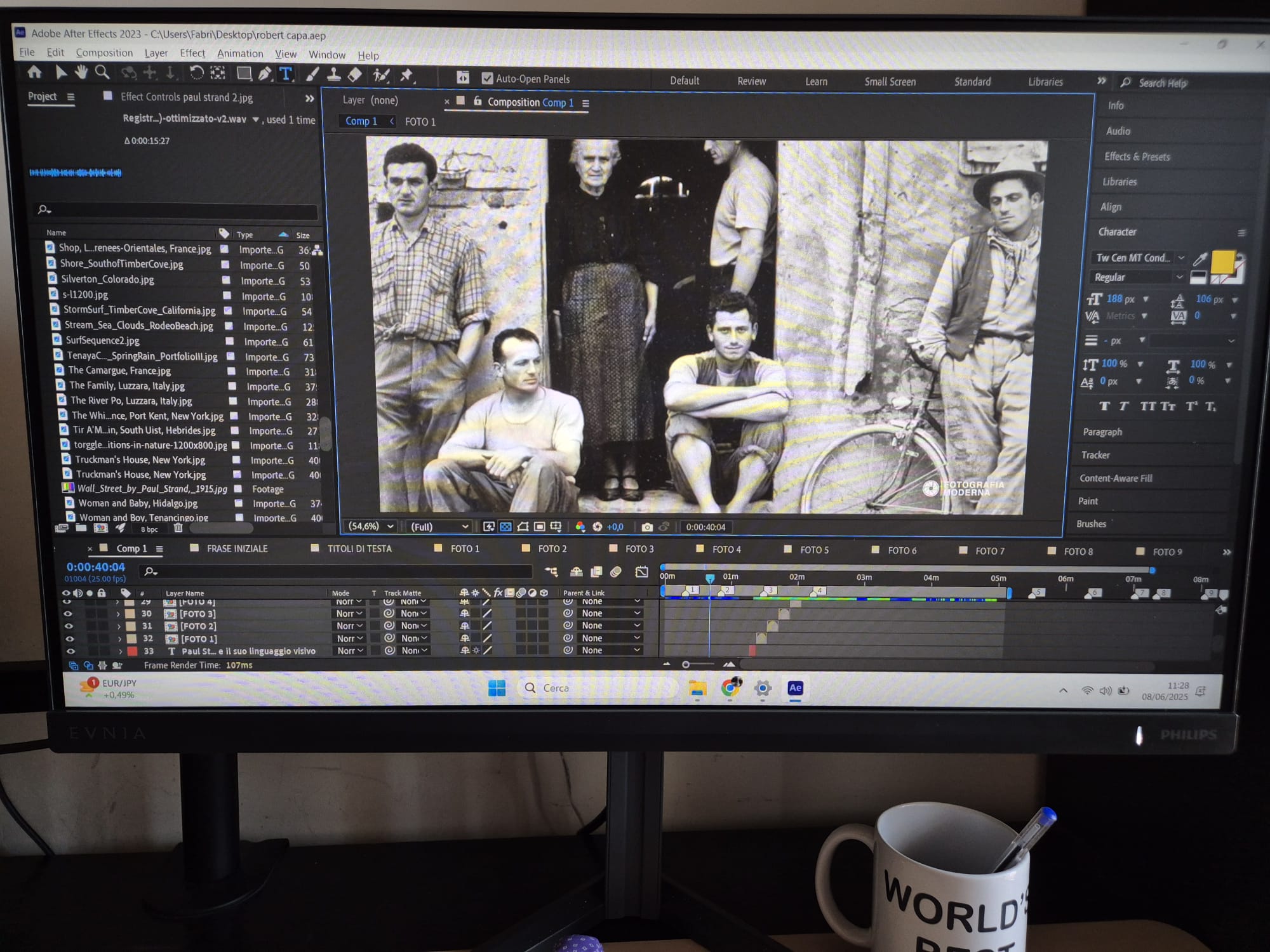This screenshot has width=1270, height=952.
Task: Select the Eraser tool
Action: [355, 76]
